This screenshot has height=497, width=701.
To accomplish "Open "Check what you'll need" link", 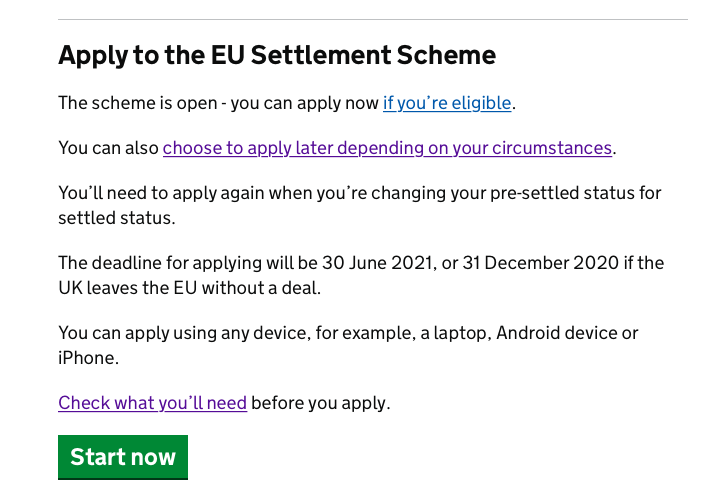I will coord(152,403).
